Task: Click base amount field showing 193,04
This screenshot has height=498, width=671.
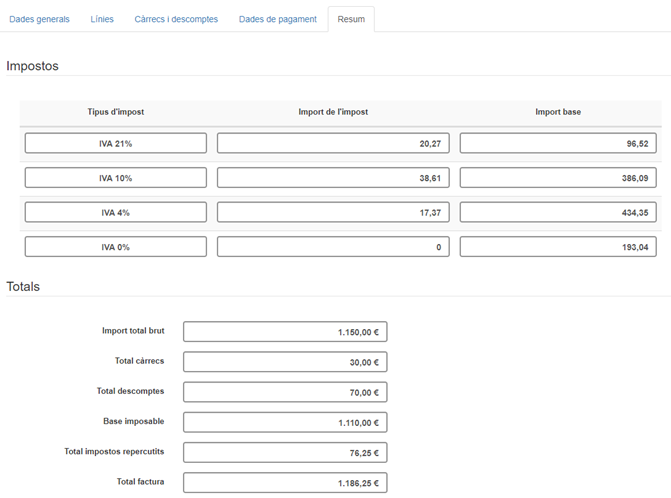Action: point(558,247)
